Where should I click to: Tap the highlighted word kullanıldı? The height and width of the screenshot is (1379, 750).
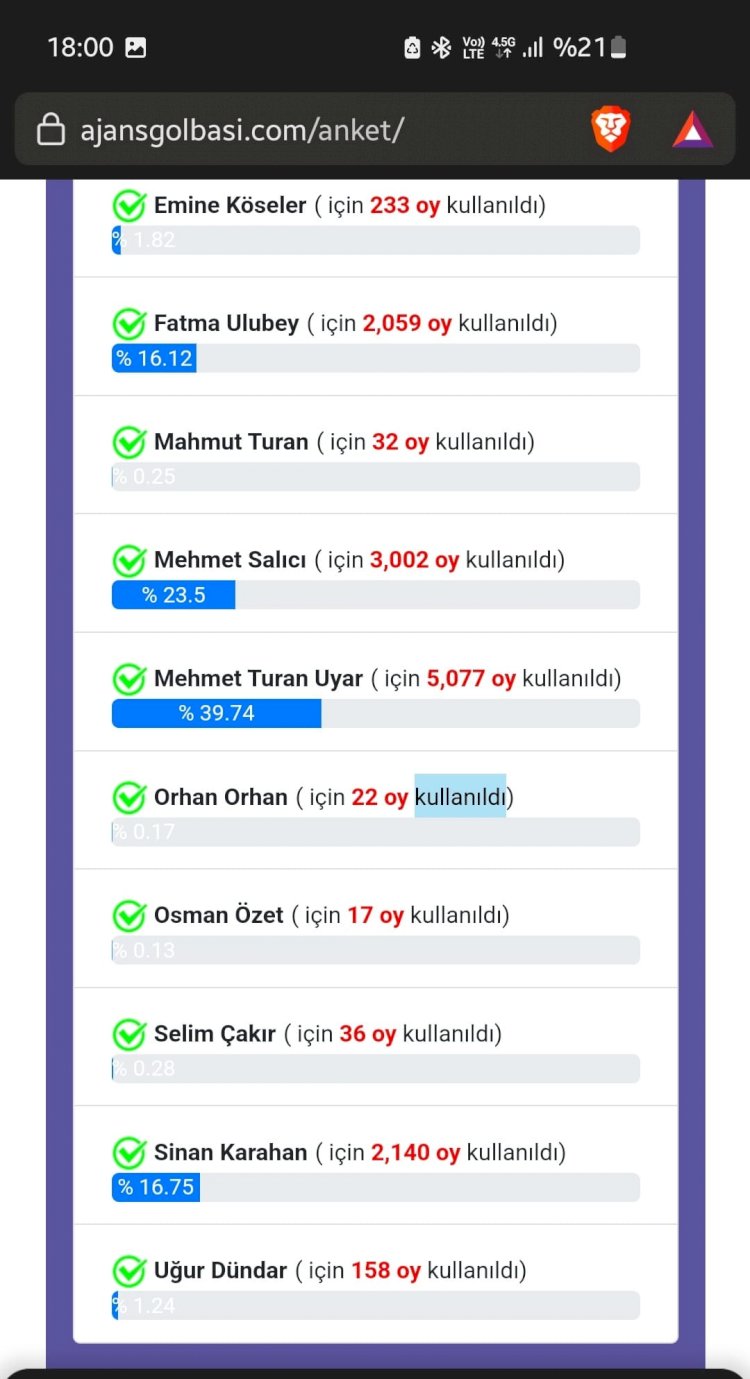point(460,797)
